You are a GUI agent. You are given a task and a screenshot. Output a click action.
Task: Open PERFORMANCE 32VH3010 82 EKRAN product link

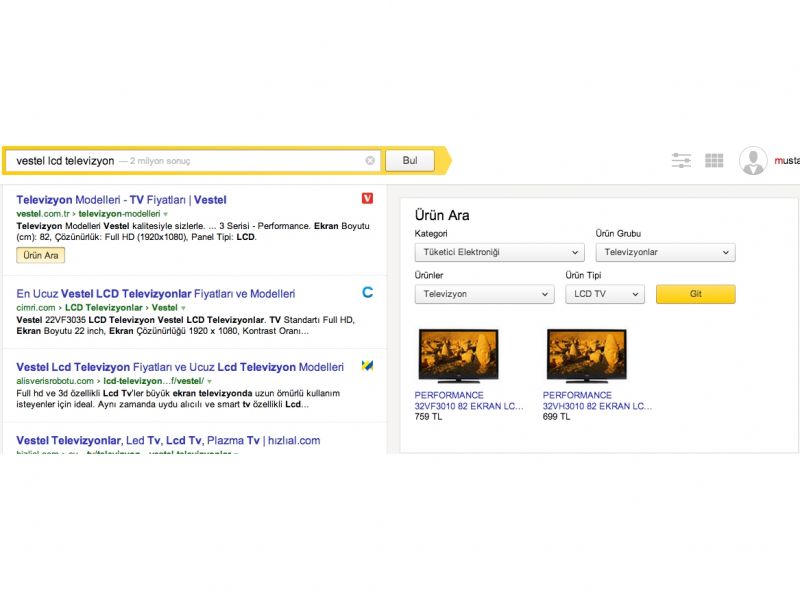[x=597, y=401]
